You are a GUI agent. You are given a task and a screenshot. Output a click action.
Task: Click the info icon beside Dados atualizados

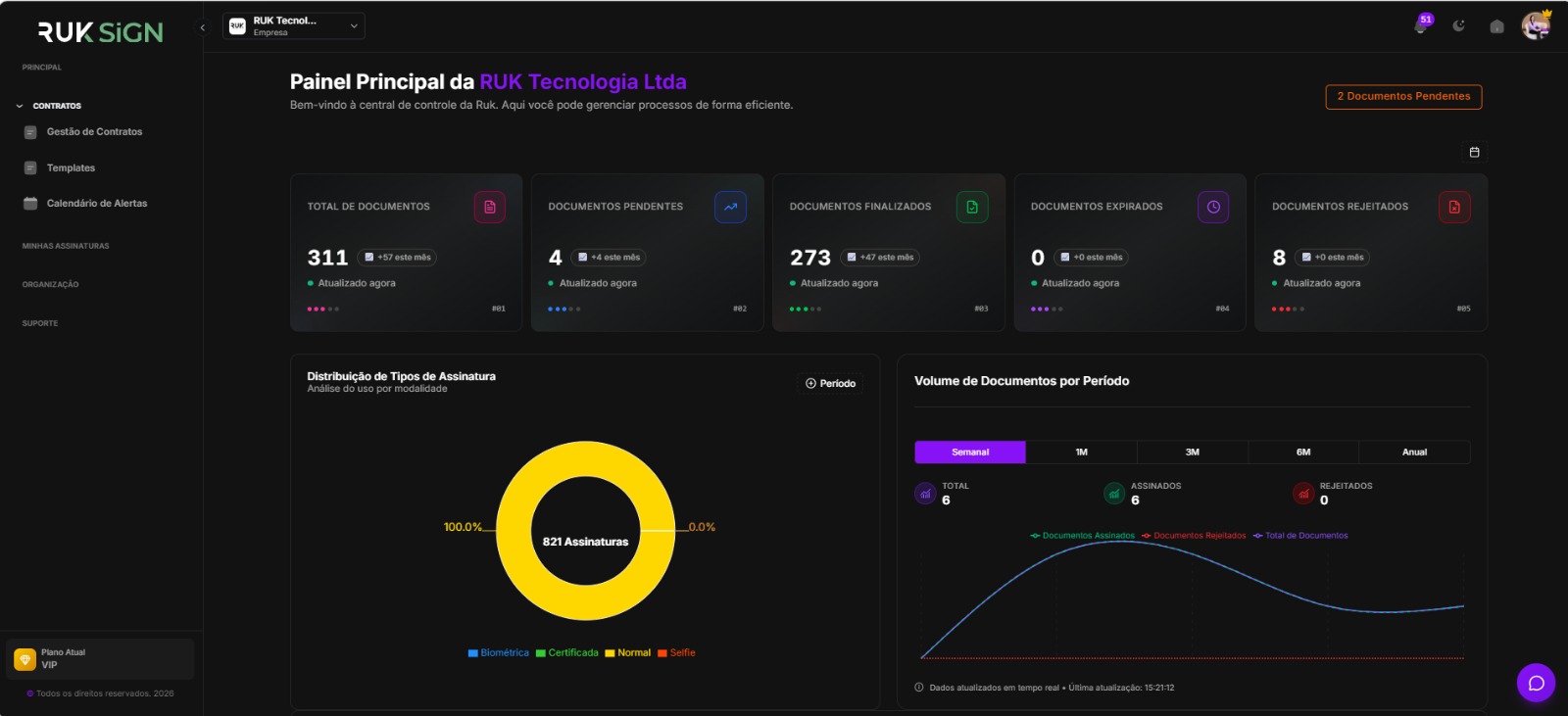[919, 688]
